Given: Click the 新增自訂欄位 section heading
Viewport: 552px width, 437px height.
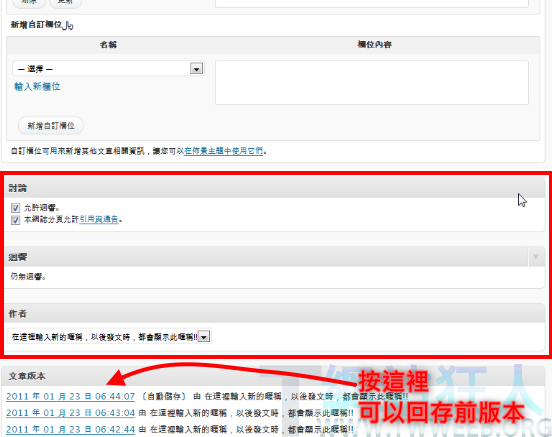Looking at the screenshot, I should 42,25.
